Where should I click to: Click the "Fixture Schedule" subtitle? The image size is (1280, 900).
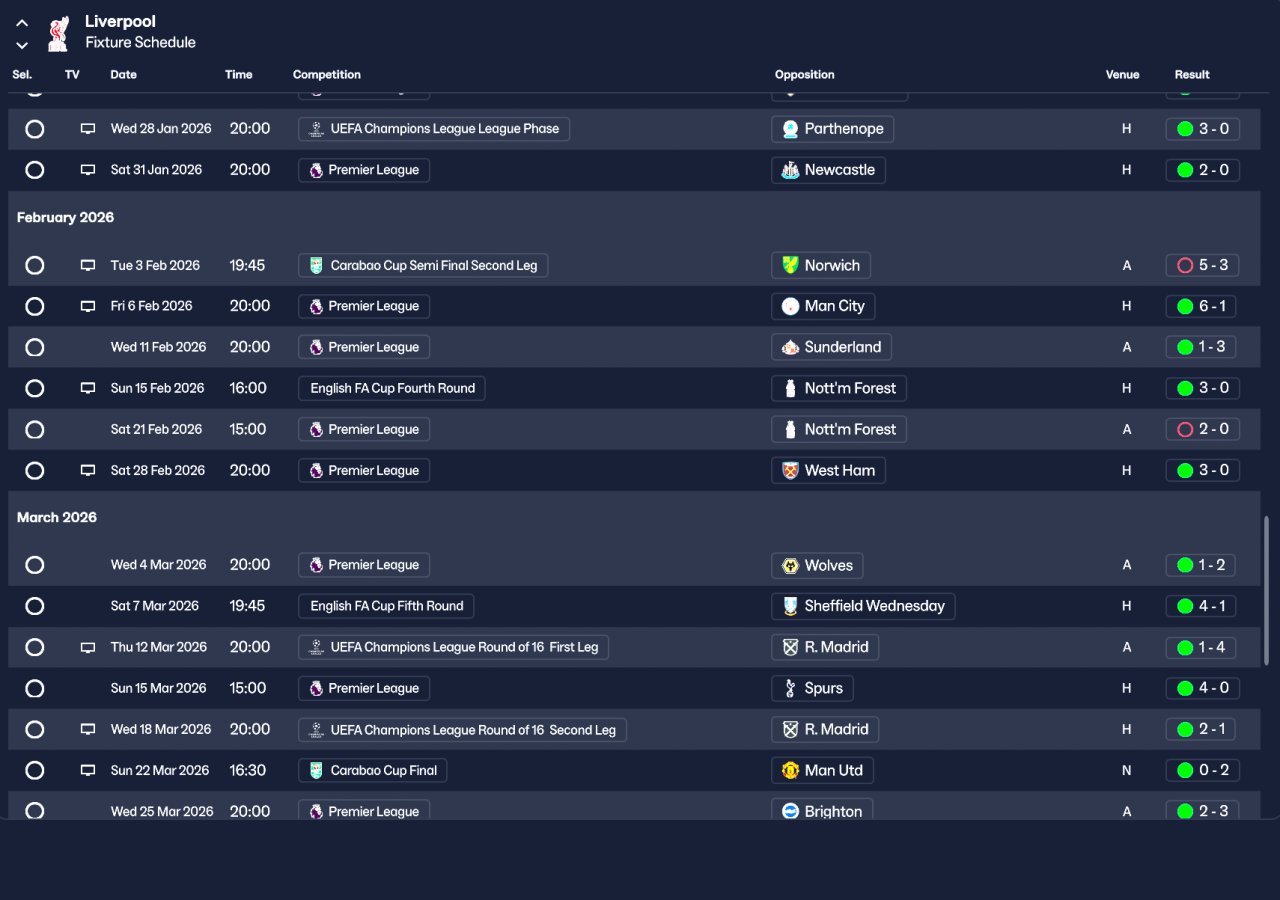point(140,42)
